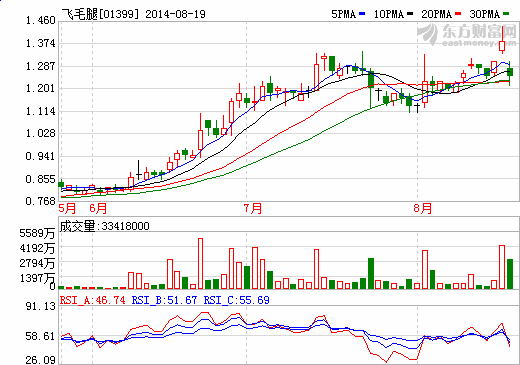Viewport: 520px width, 365px height.
Task: Click the 1.114 price axis label
Action: (x=41, y=111)
